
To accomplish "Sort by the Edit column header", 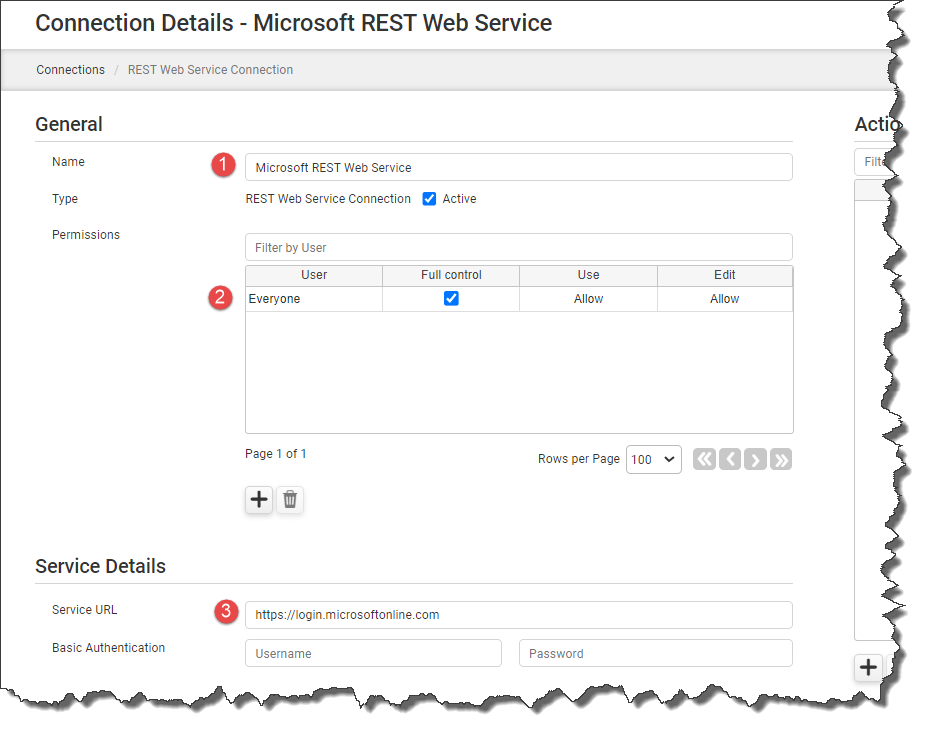I will tap(725, 276).
